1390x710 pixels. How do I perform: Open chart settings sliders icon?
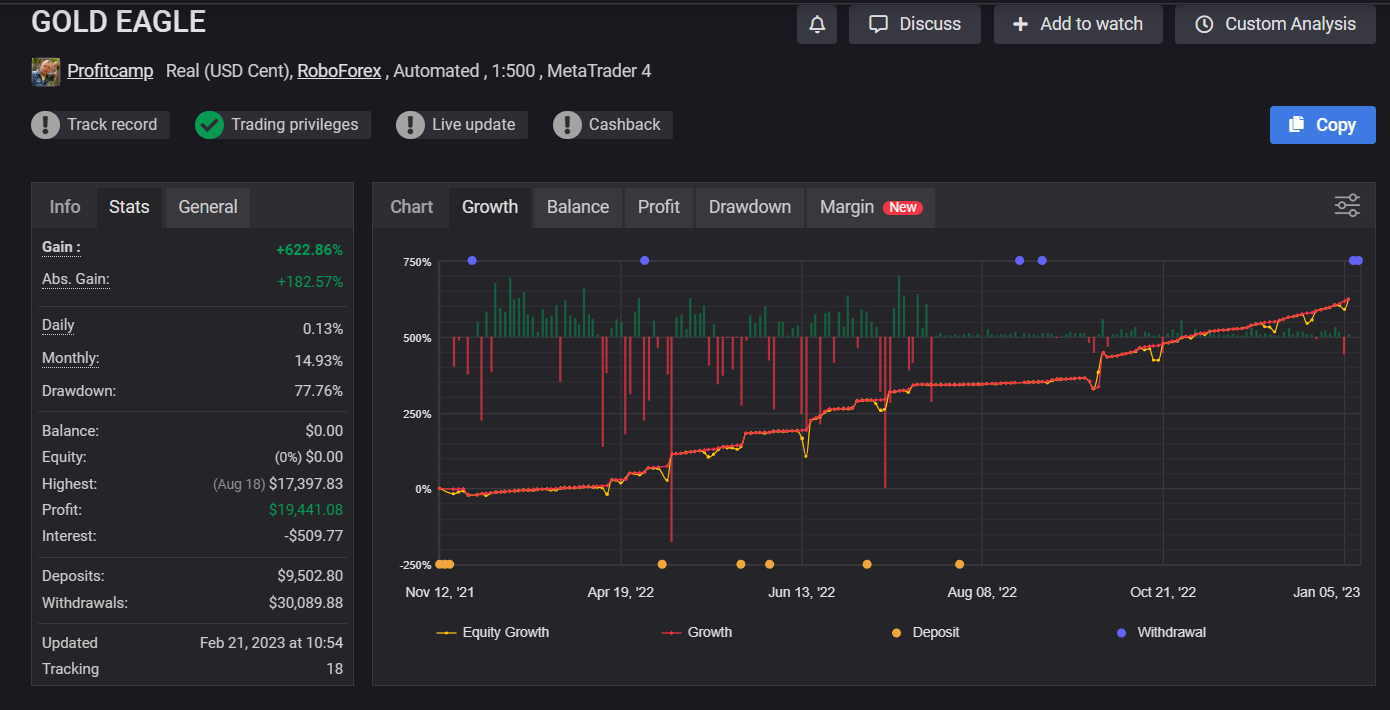[x=1347, y=206]
